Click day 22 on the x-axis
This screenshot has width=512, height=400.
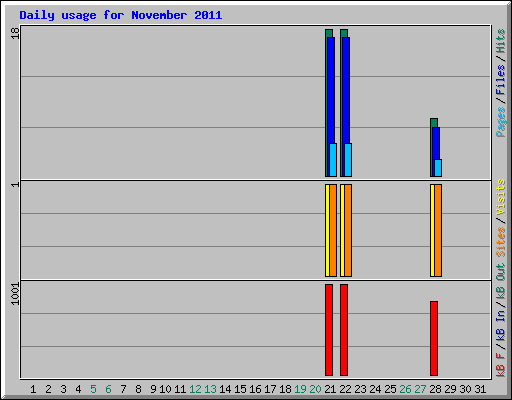[x=345, y=389]
